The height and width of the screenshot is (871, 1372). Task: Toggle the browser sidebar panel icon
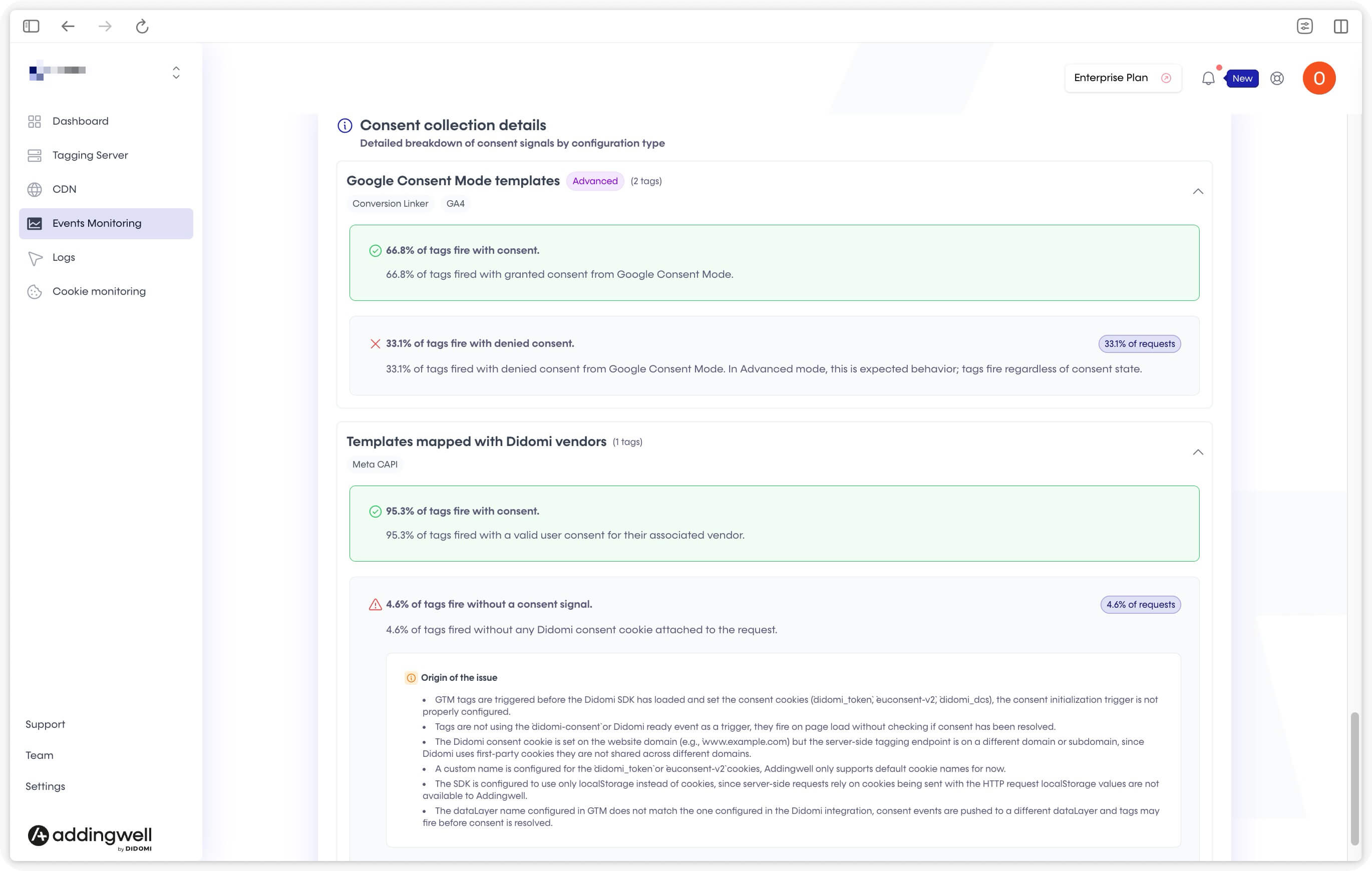(31, 26)
